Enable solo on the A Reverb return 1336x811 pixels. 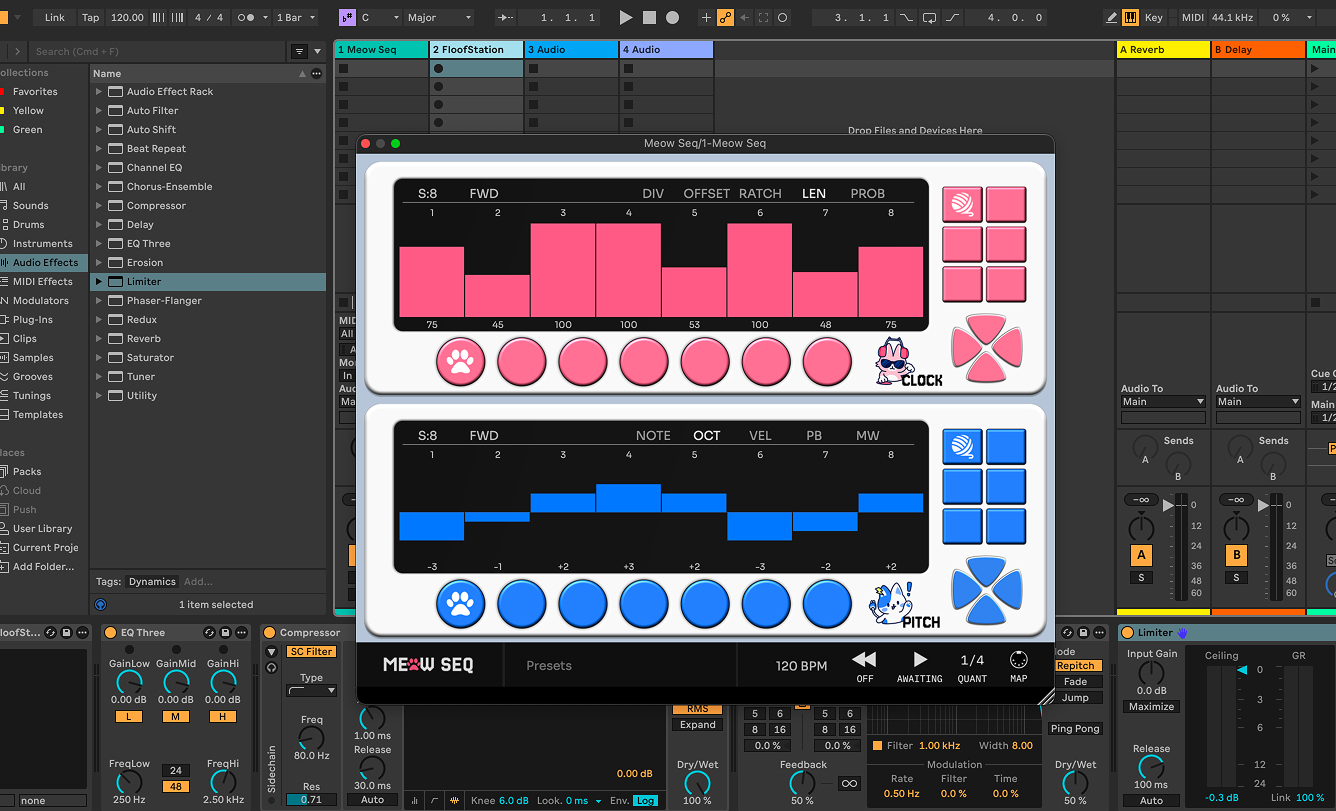1141,577
